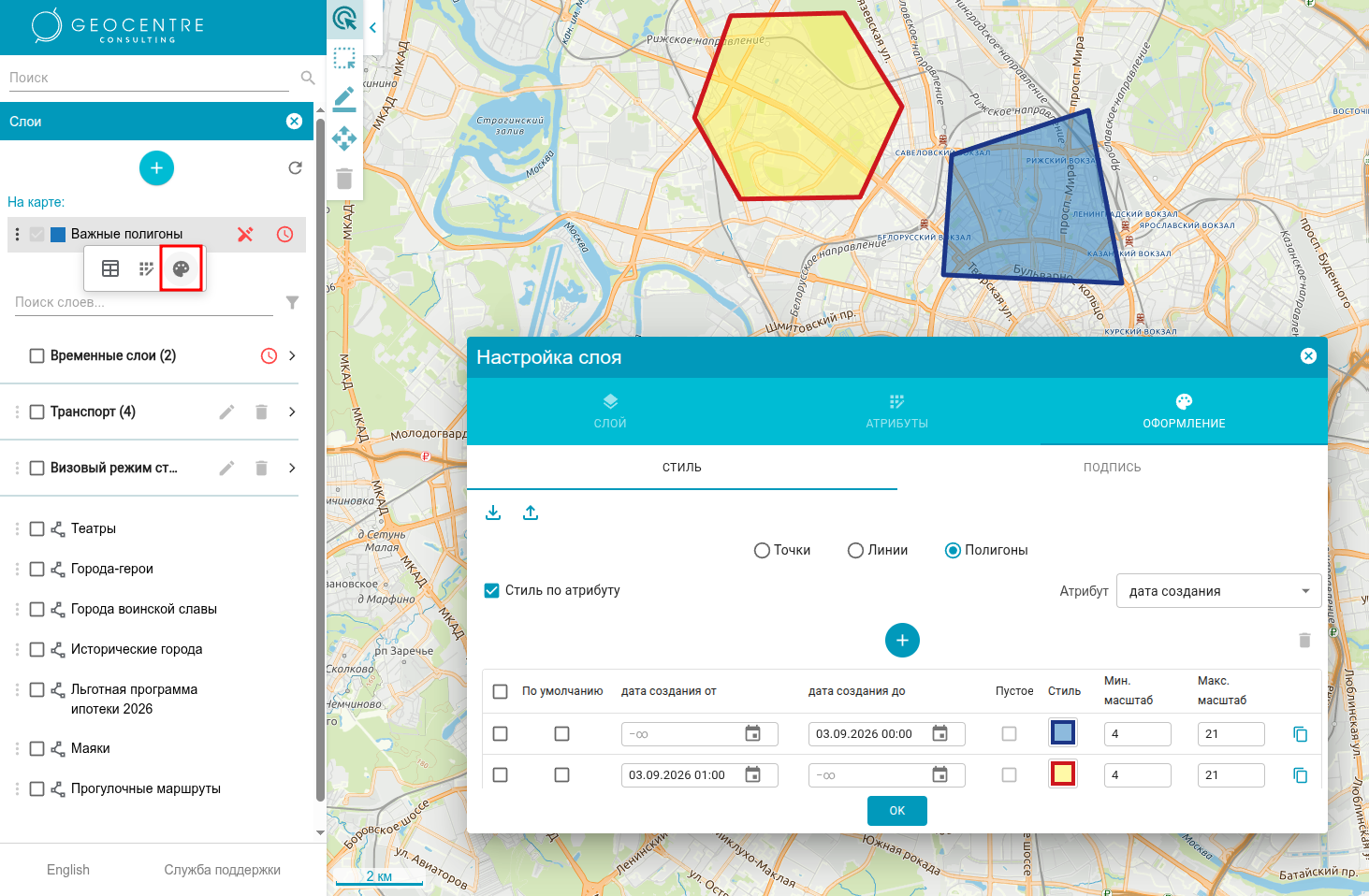Activate the map object select tool
Screen dimensions: 1369x896
click(344, 18)
